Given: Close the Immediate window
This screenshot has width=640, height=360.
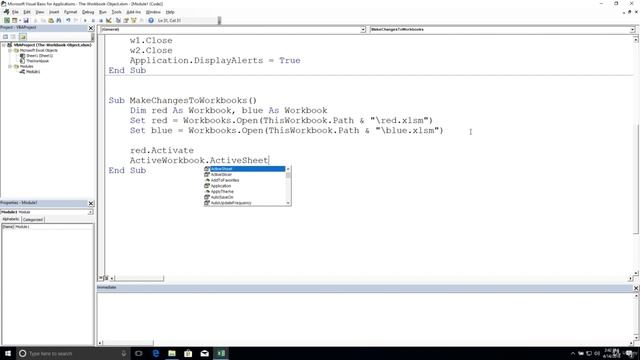Looking at the screenshot, I should (636, 288).
